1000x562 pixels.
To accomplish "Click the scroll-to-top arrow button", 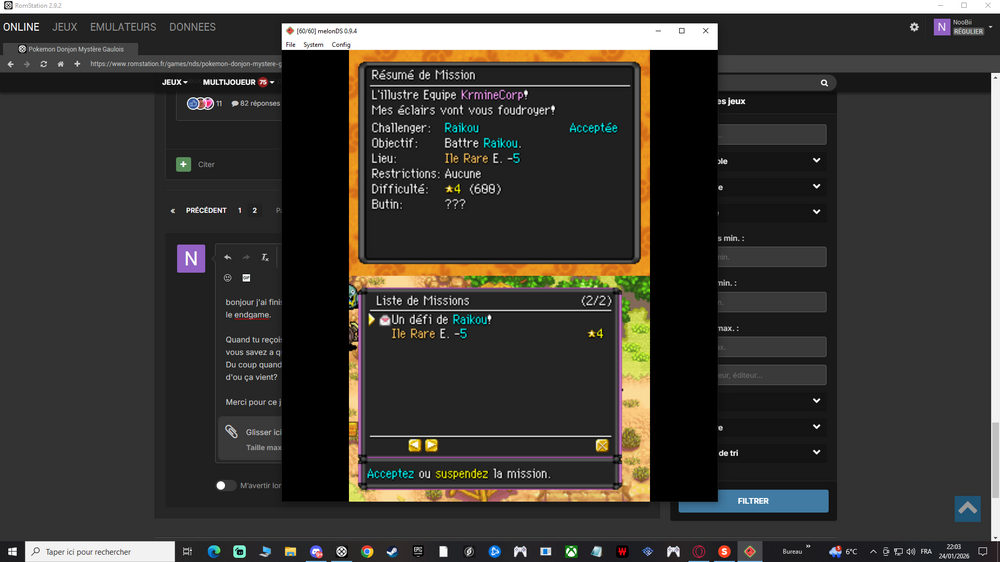I will (x=967, y=508).
